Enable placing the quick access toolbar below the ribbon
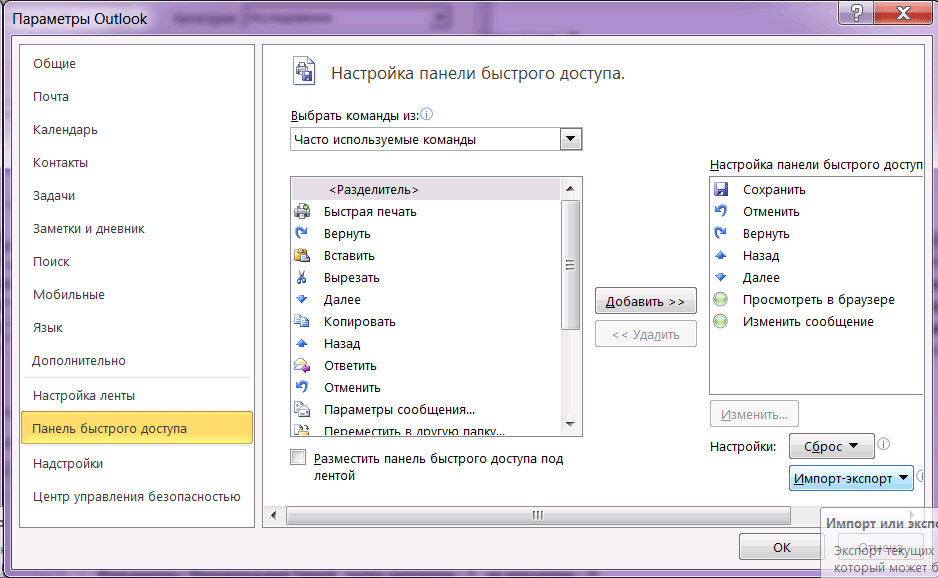938x578 pixels. (x=298, y=457)
